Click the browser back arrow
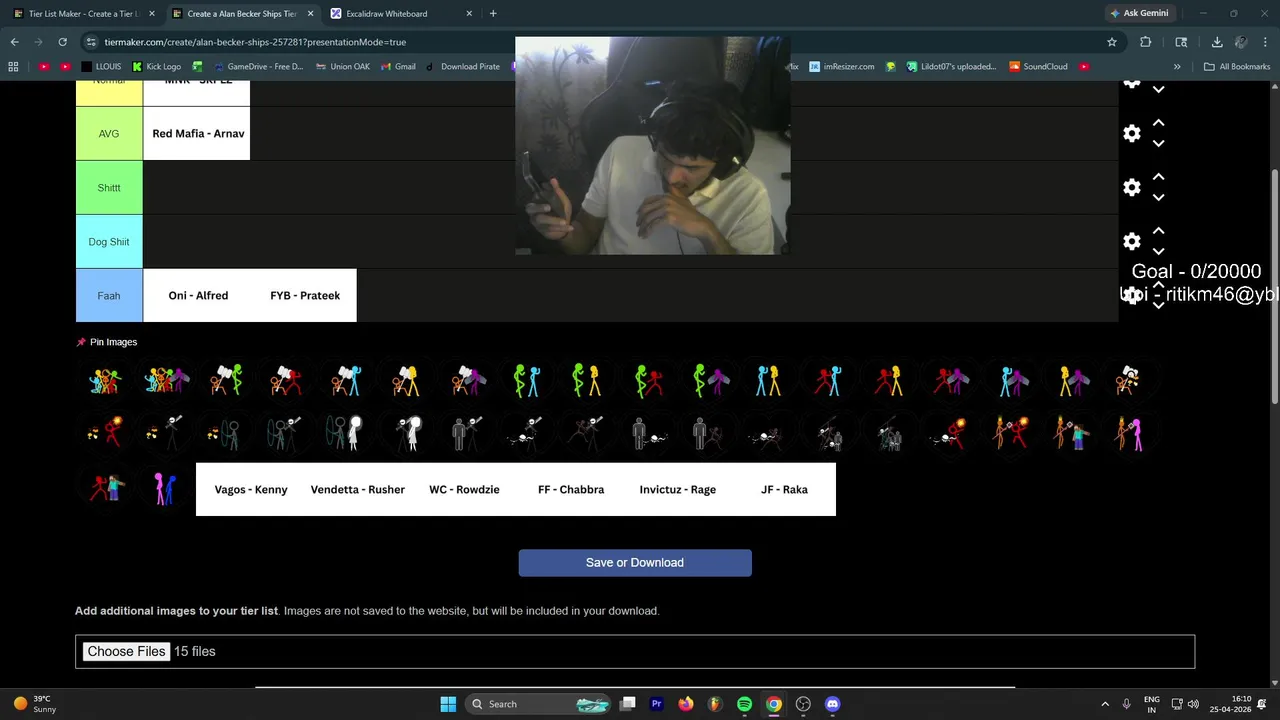 click(14, 42)
